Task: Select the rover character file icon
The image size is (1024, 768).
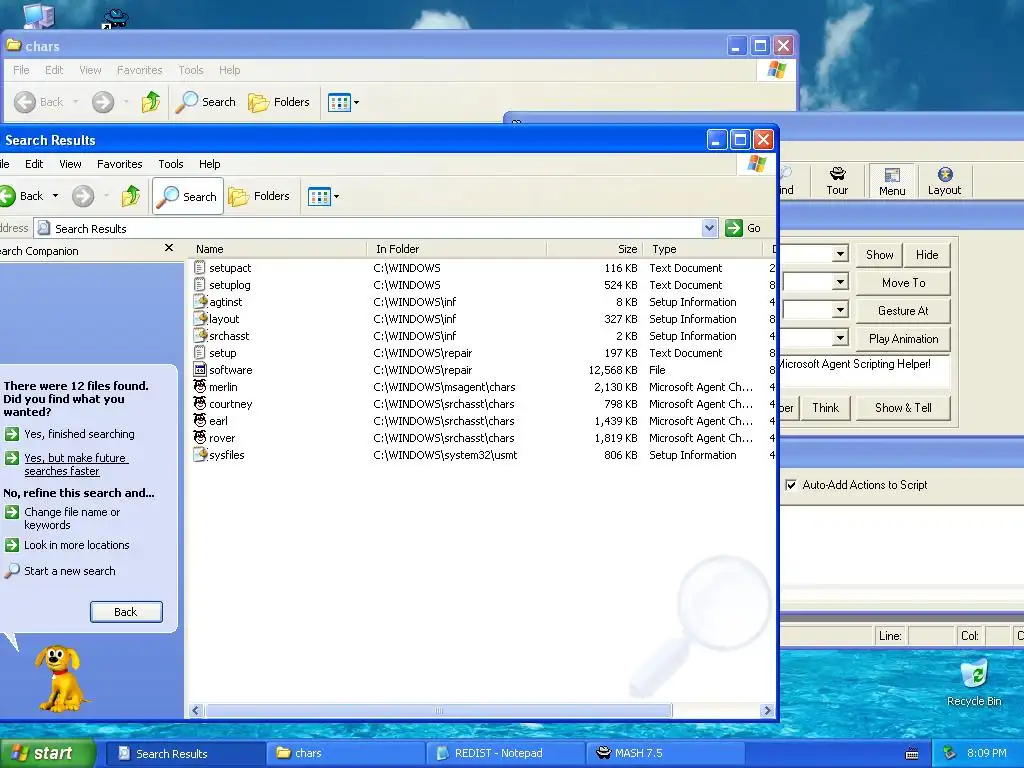Action: click(200, 438)
